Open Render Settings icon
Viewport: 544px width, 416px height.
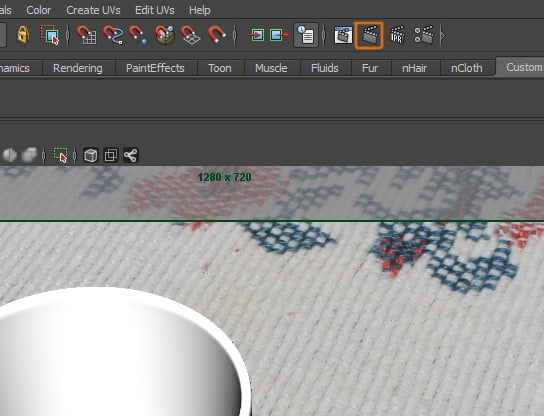click(x=424, y=35)
